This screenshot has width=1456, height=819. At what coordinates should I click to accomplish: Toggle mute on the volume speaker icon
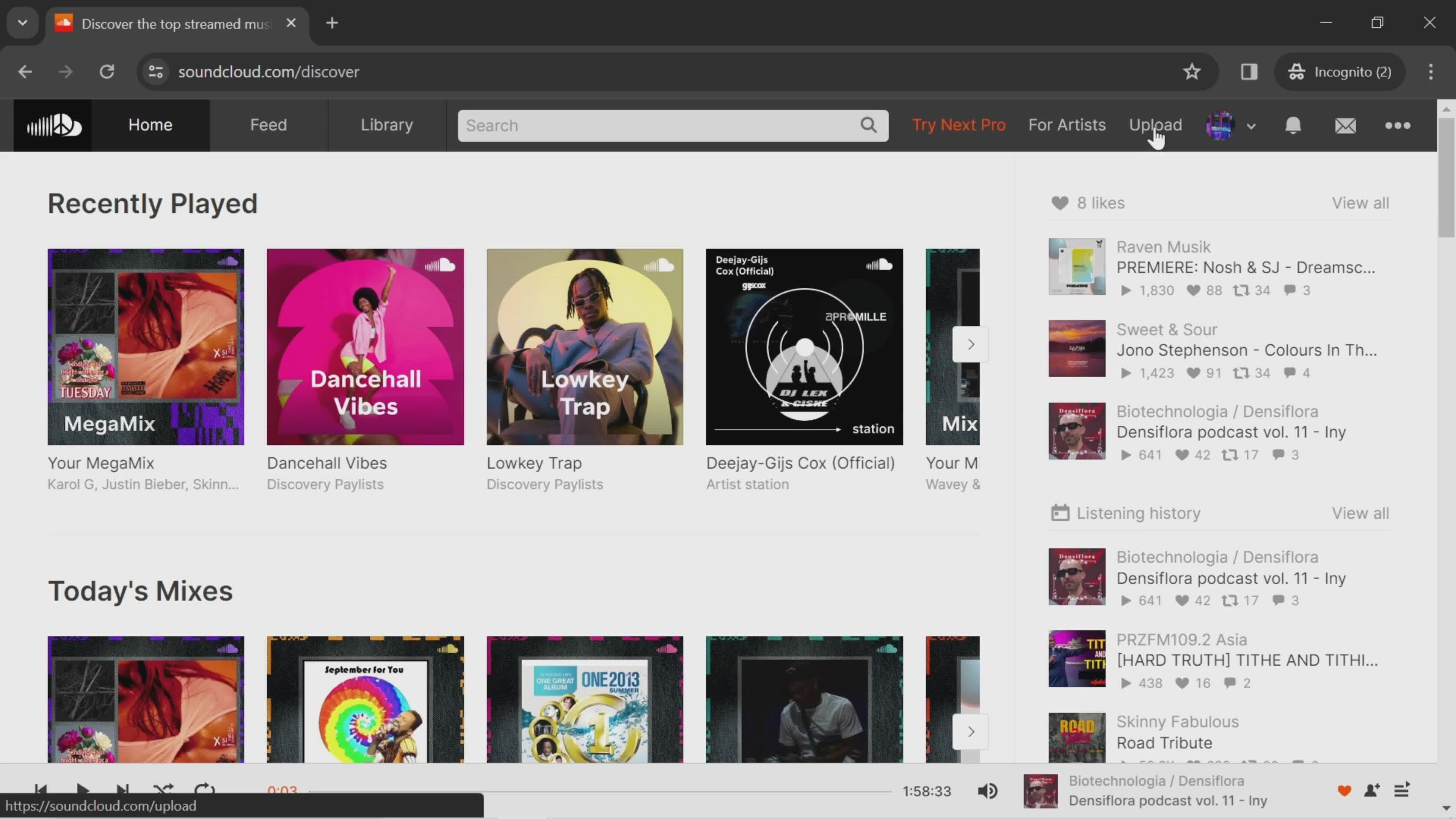pyautogui.click(x=989, y=791)
